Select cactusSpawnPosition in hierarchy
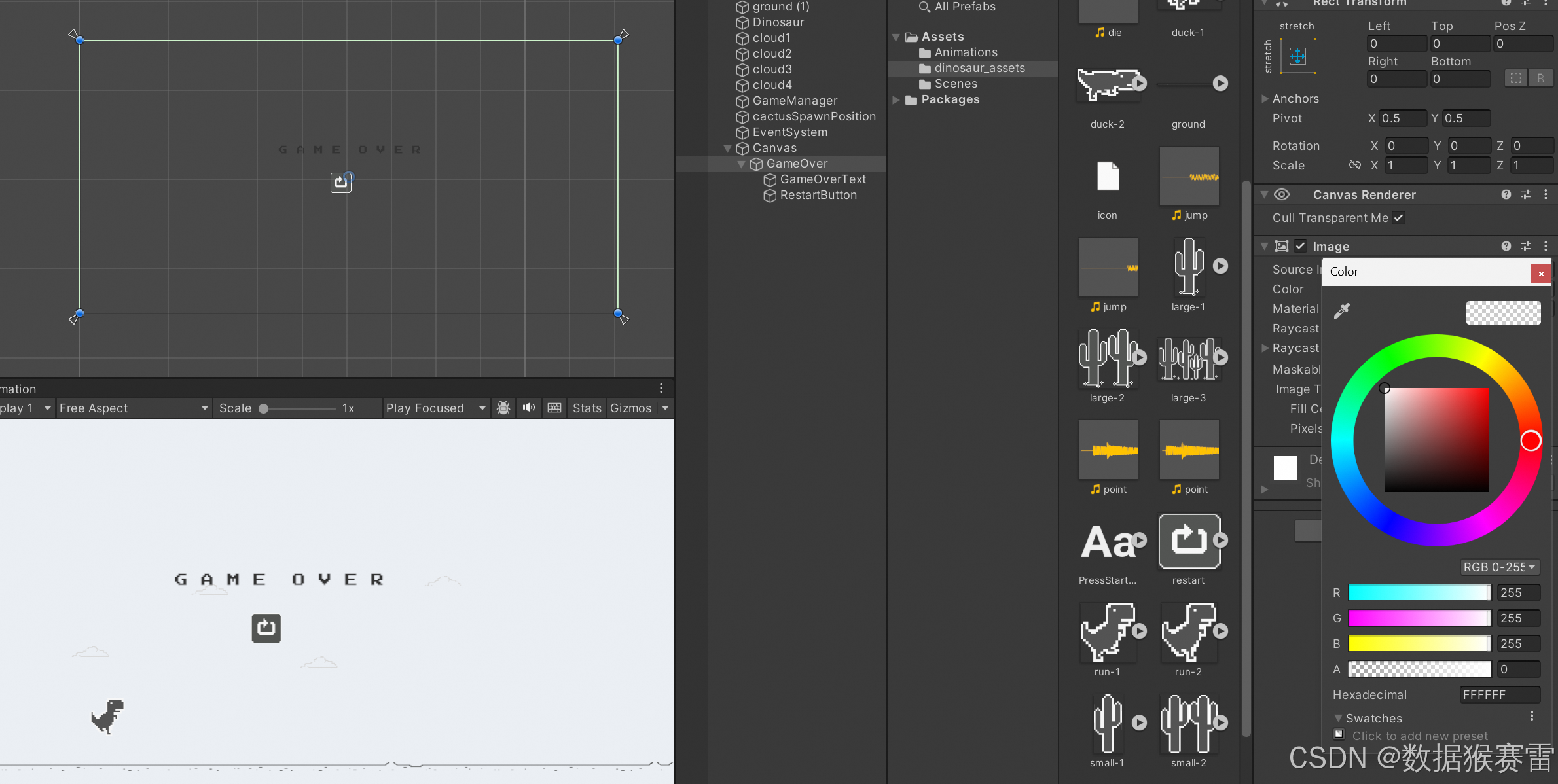Image resolution: width=1558 pixels, height=784 pixels. tap(814, 116)
